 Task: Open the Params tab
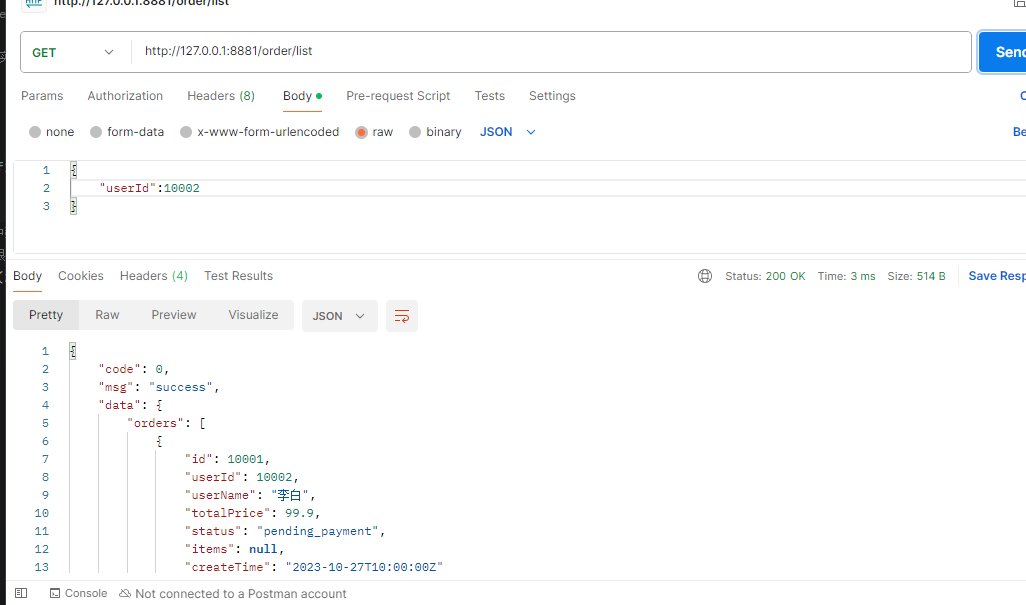(42, 96)
